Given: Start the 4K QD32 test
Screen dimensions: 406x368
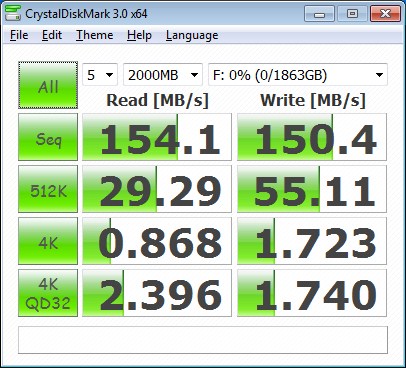Looking at the screenshot, I should tap(48, 293).
